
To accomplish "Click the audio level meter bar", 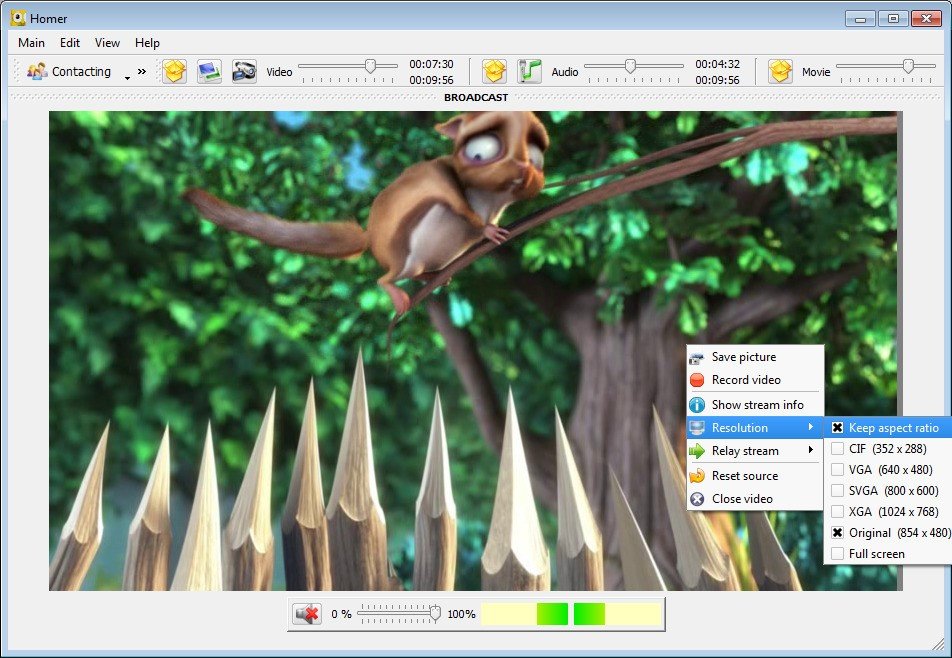I will [x=571, y=614].
